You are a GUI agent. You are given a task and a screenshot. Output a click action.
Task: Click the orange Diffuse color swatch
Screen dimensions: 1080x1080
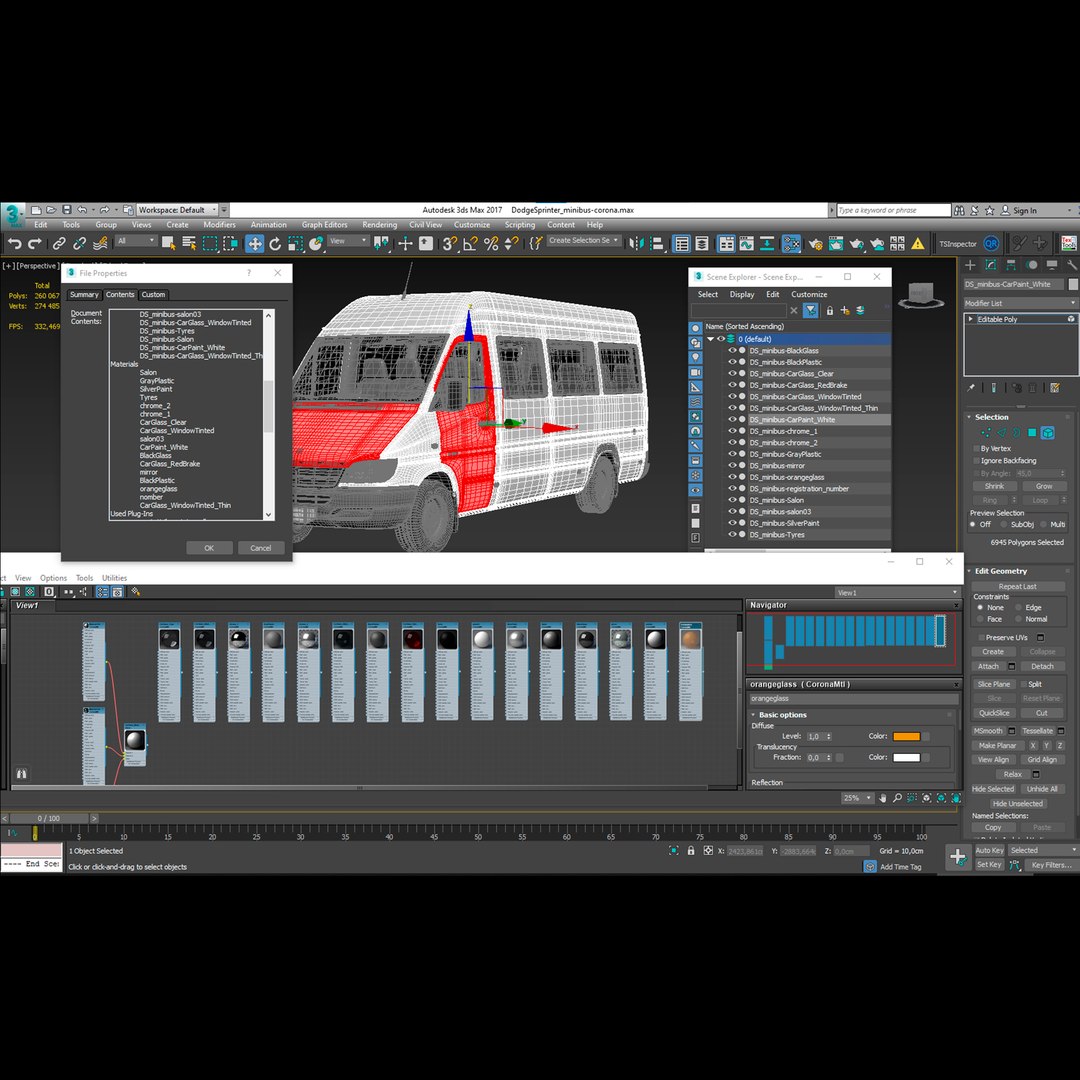pos(906,736)
